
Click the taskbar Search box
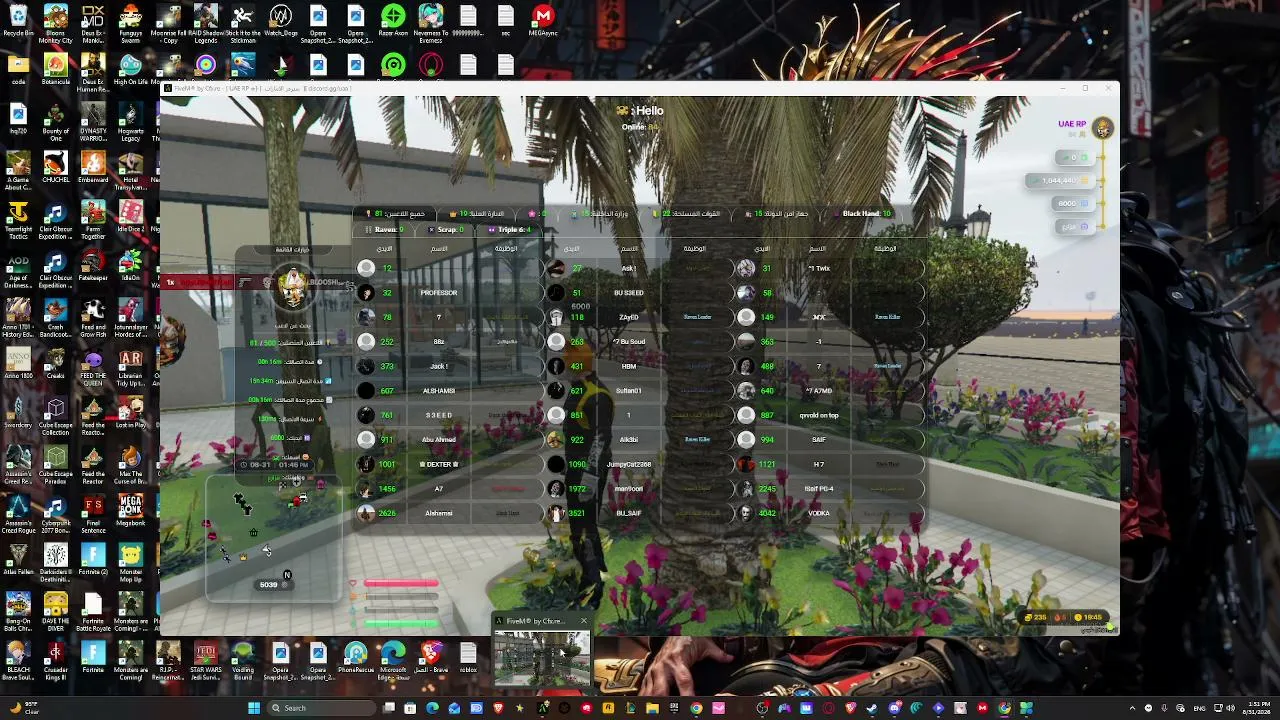pos(322,708)
